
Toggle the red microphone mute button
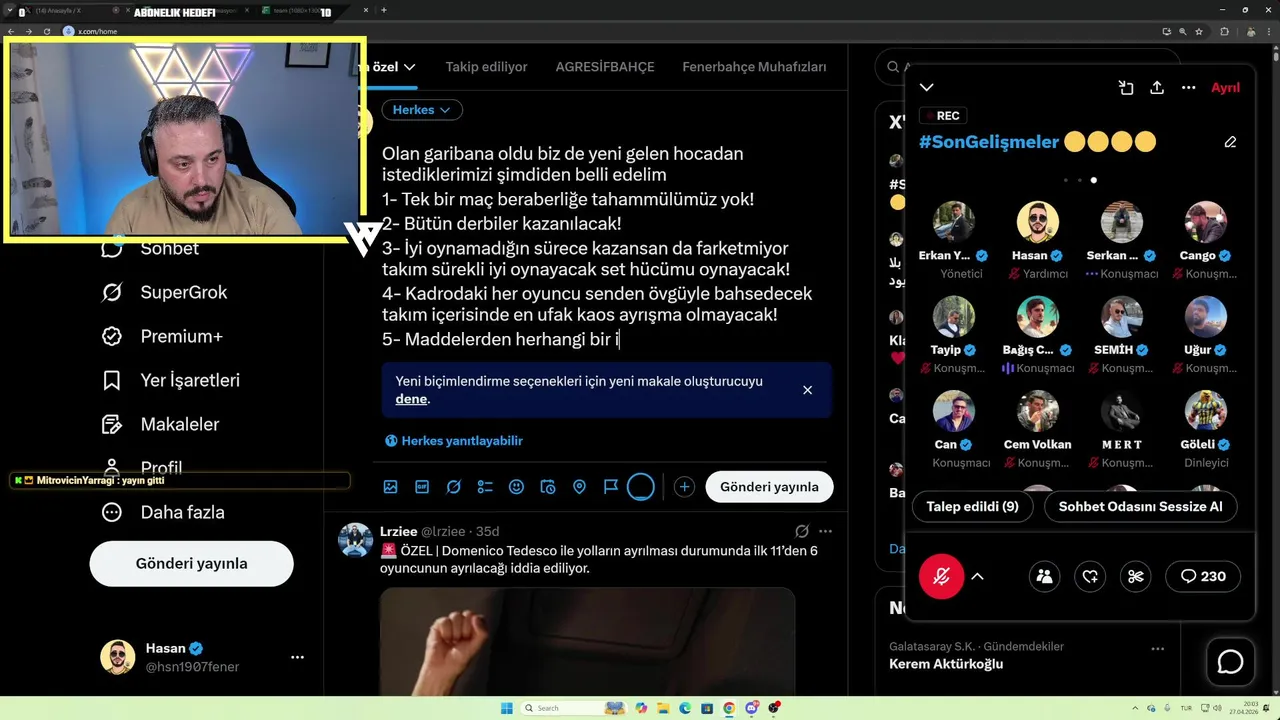(942, 576)
